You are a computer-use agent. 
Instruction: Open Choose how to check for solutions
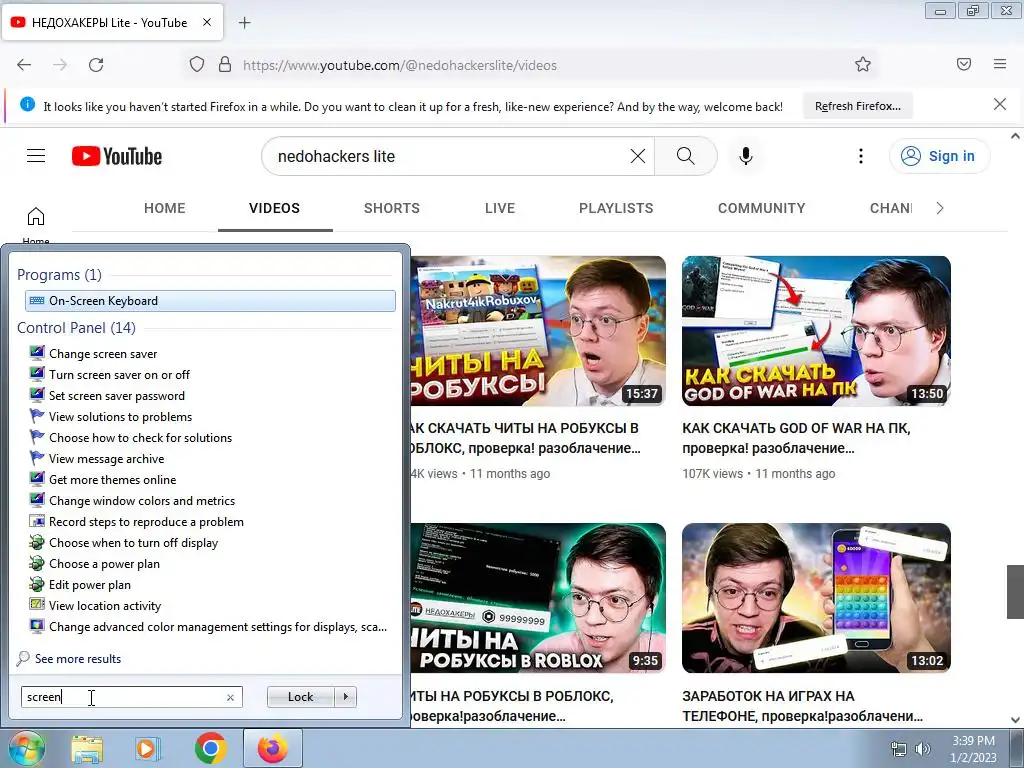coord(140,438)
